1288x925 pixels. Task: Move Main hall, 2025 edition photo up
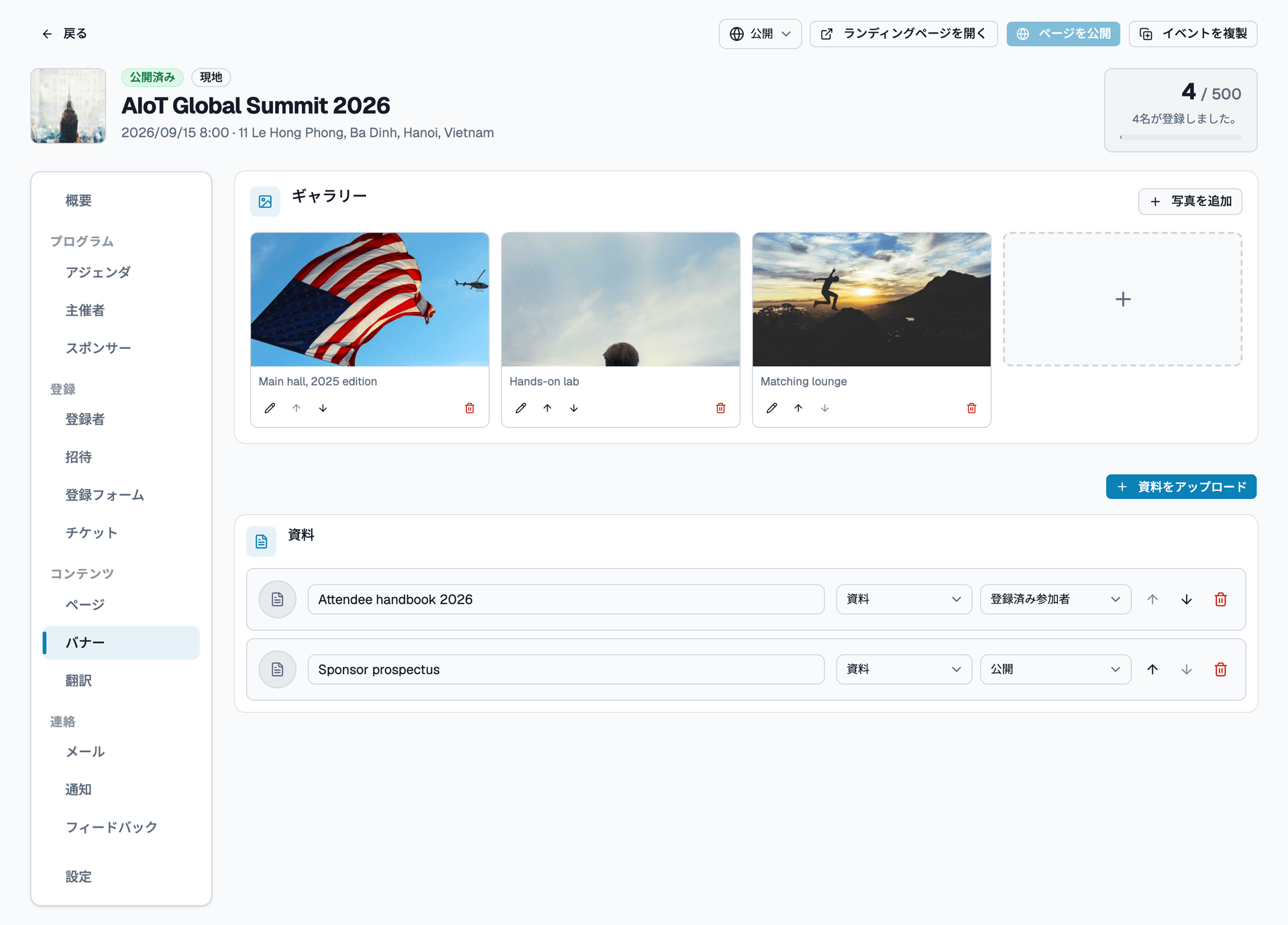[297, 408]
